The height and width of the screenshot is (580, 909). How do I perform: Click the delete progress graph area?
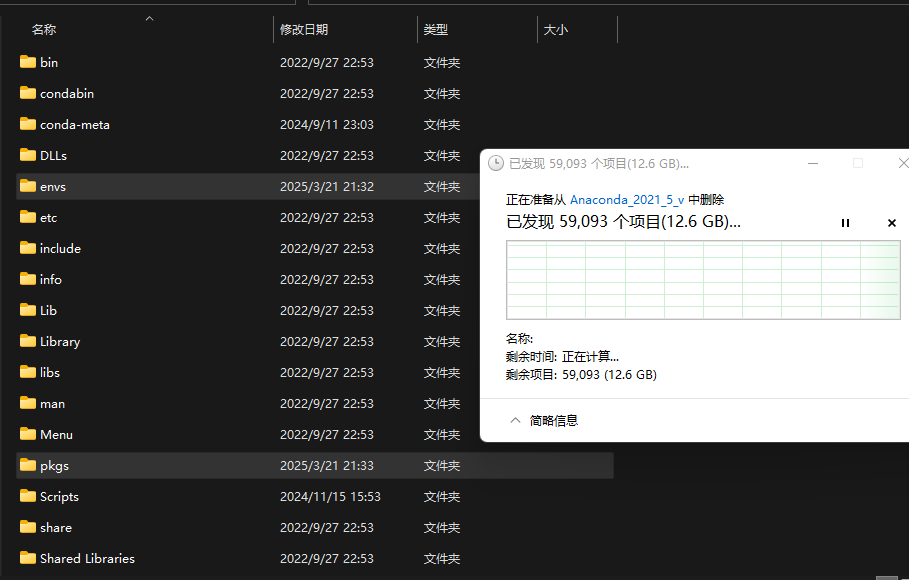click(x=703, y=280)
